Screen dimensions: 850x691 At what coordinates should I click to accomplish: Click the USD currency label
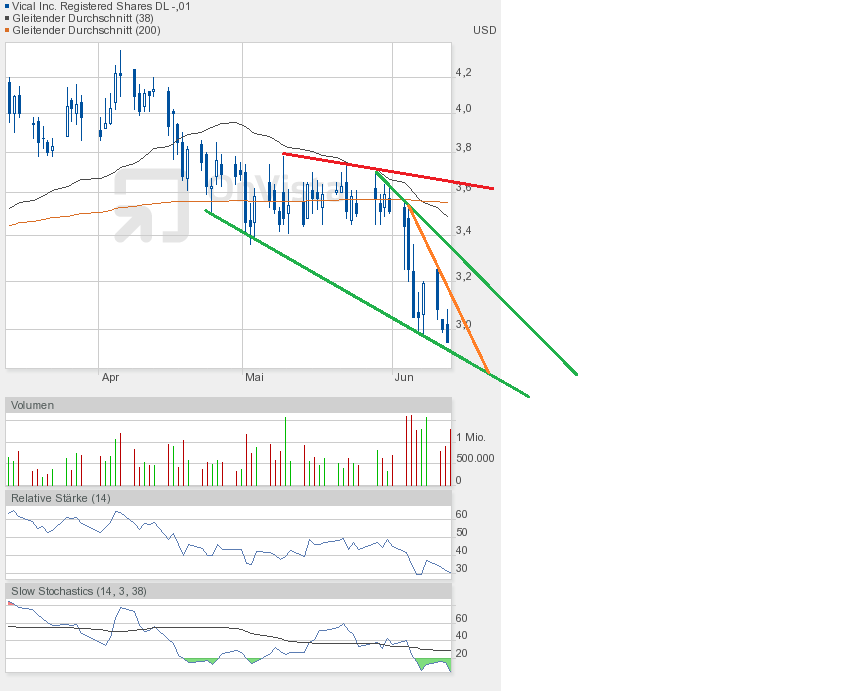point(485,30)
